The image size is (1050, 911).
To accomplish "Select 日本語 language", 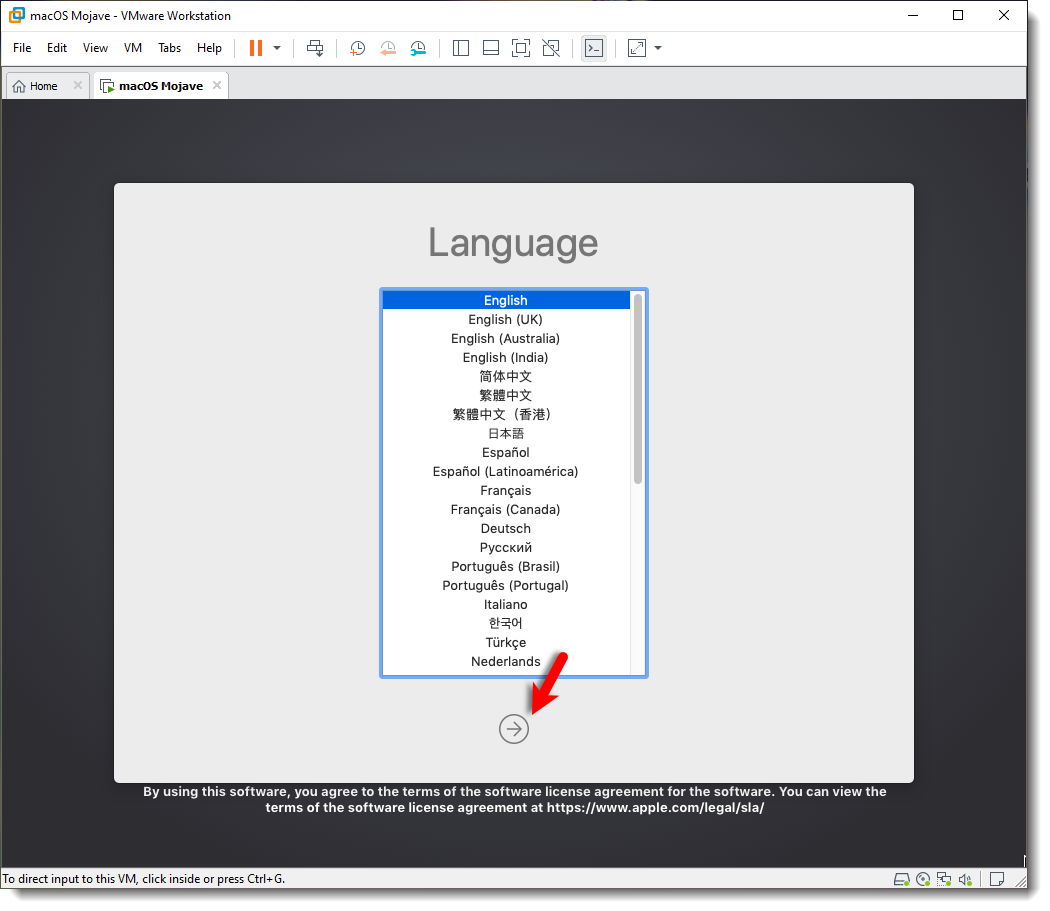I will click(506, 435).
